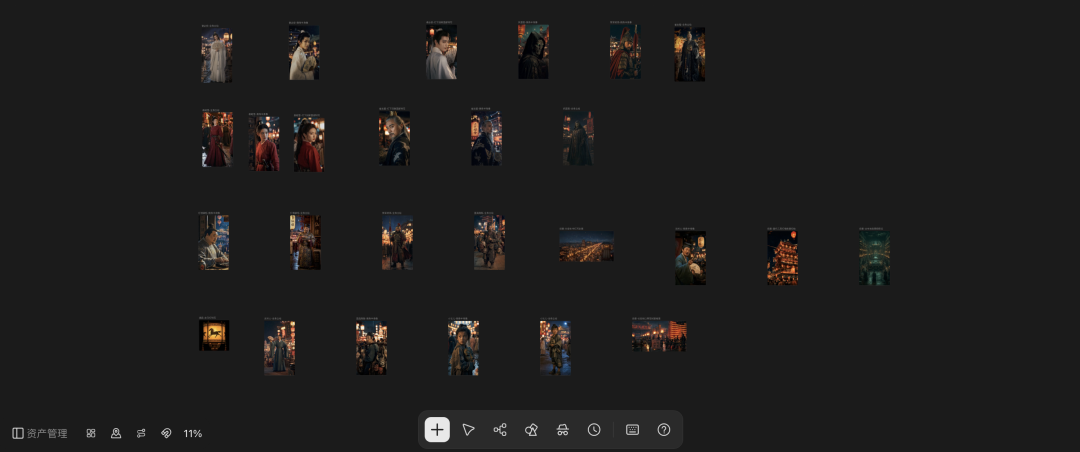Select the ponytail woman in red close-up

[x=309, y=144]
